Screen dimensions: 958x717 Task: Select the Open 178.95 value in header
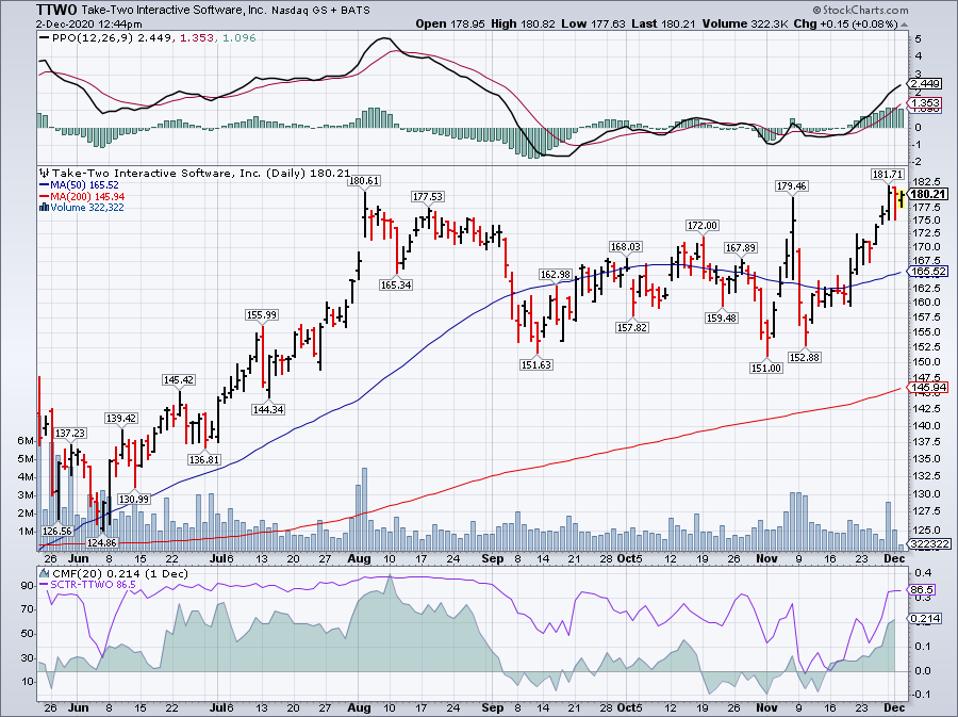point(451,24)
